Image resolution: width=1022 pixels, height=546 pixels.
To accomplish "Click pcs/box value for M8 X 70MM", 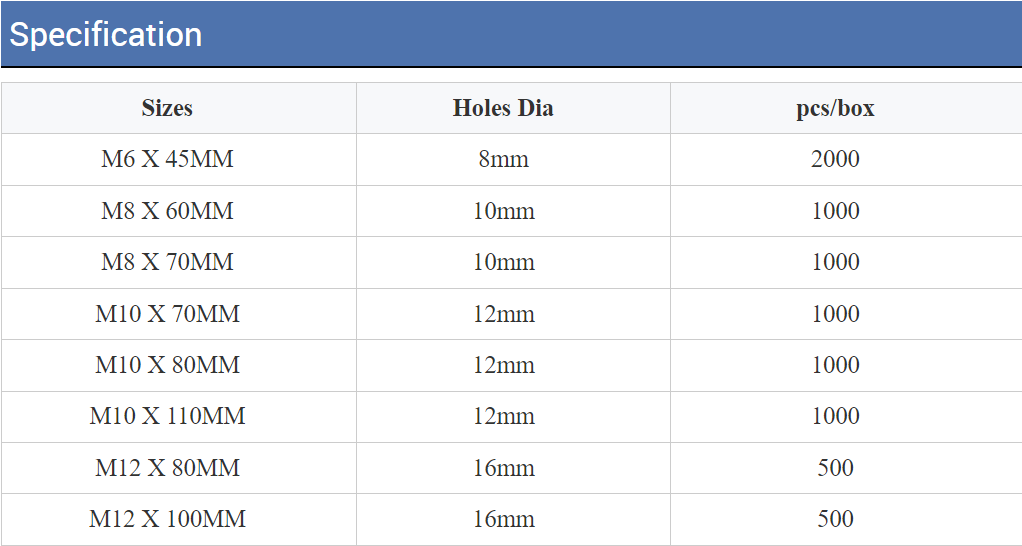I will (x=835, y=262).
